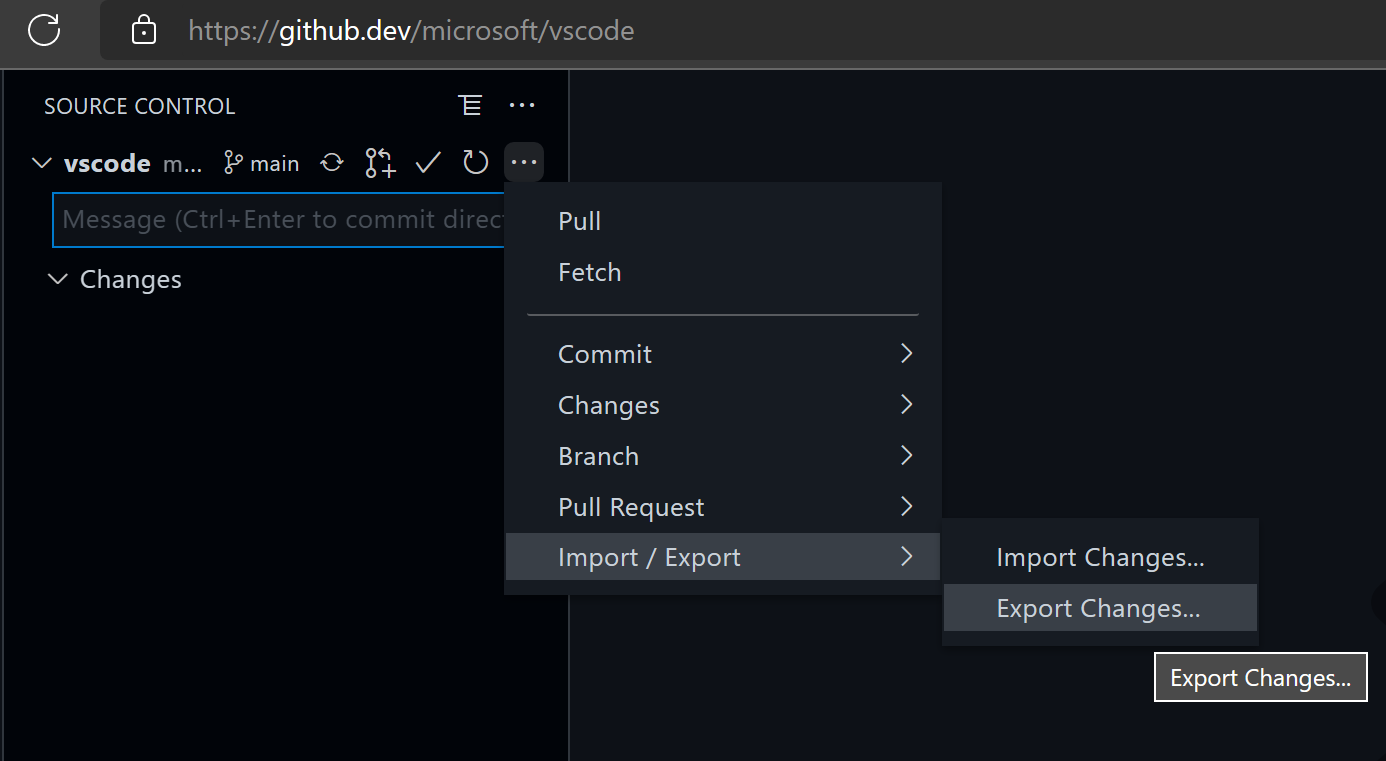Select the github.dev URL in address bar
1386x761 pixels.
411,31
